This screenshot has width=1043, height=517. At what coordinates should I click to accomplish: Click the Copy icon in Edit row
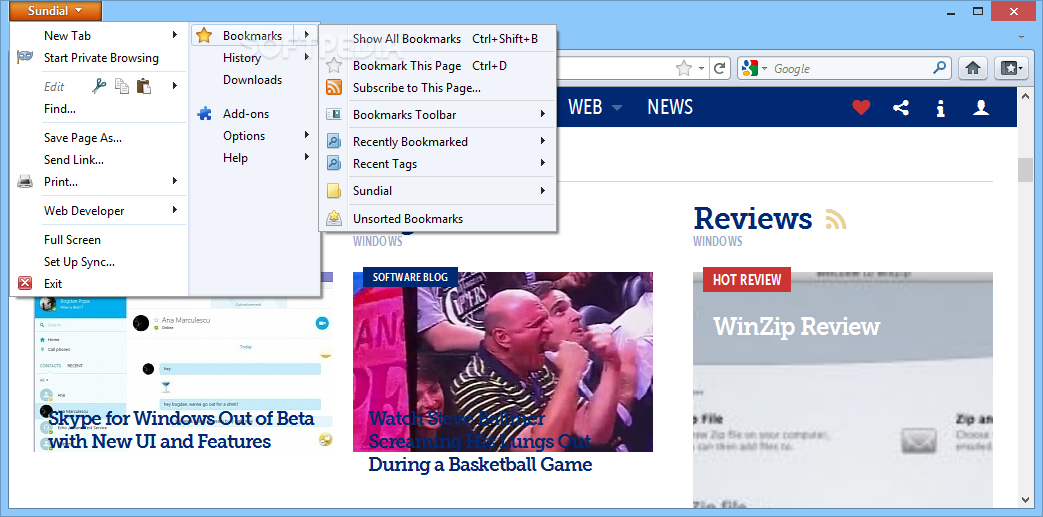[121, 85]
